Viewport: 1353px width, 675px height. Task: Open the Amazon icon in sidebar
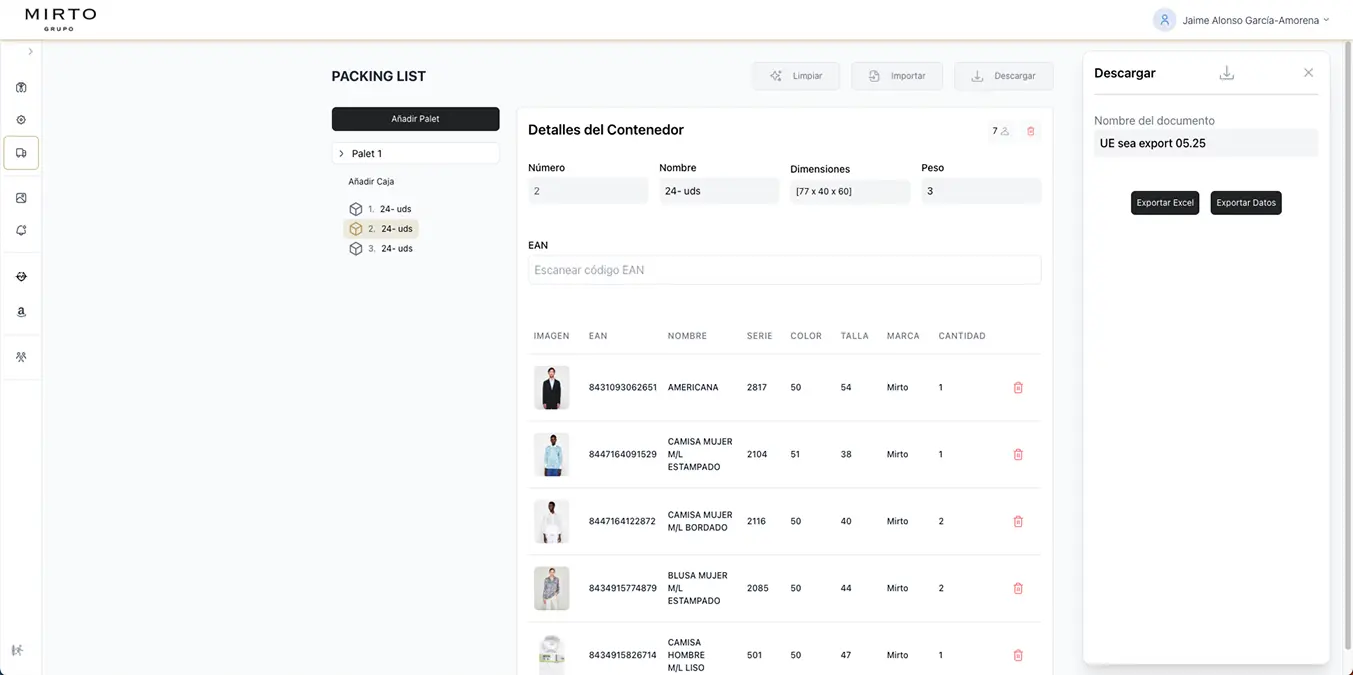click(x=21, y=312)
